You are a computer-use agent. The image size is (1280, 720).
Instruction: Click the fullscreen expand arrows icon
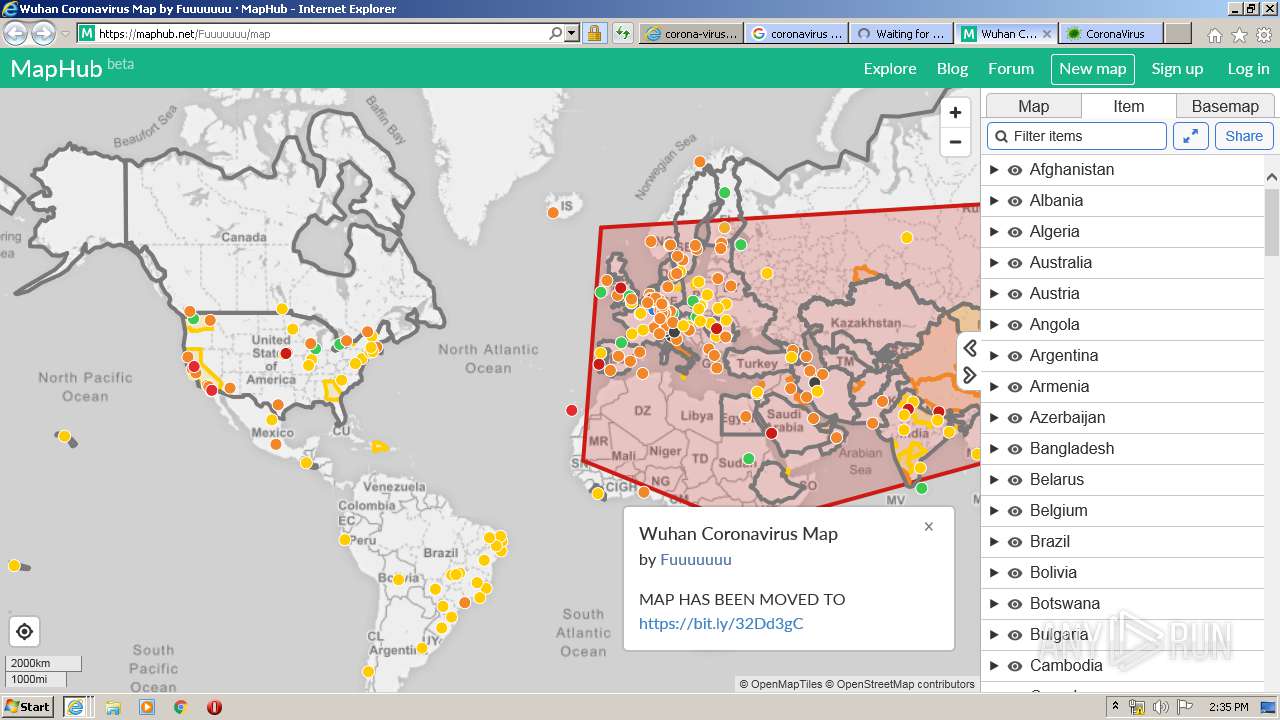click(x=1191, y=136)
